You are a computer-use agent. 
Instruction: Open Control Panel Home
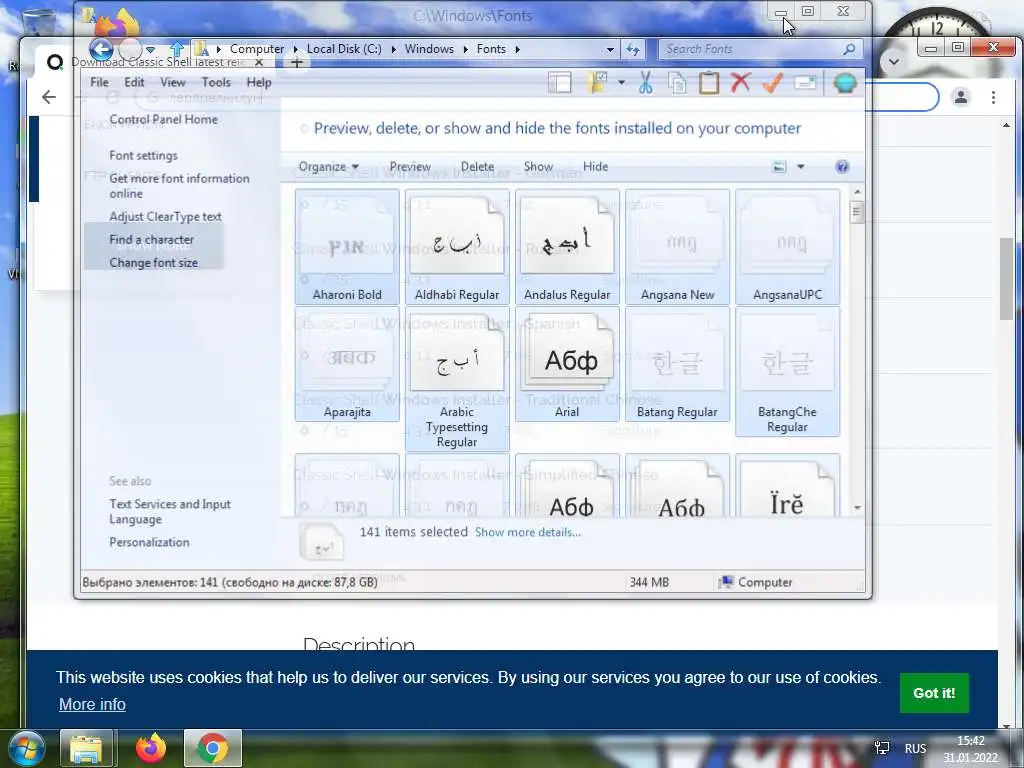(163, 119)
